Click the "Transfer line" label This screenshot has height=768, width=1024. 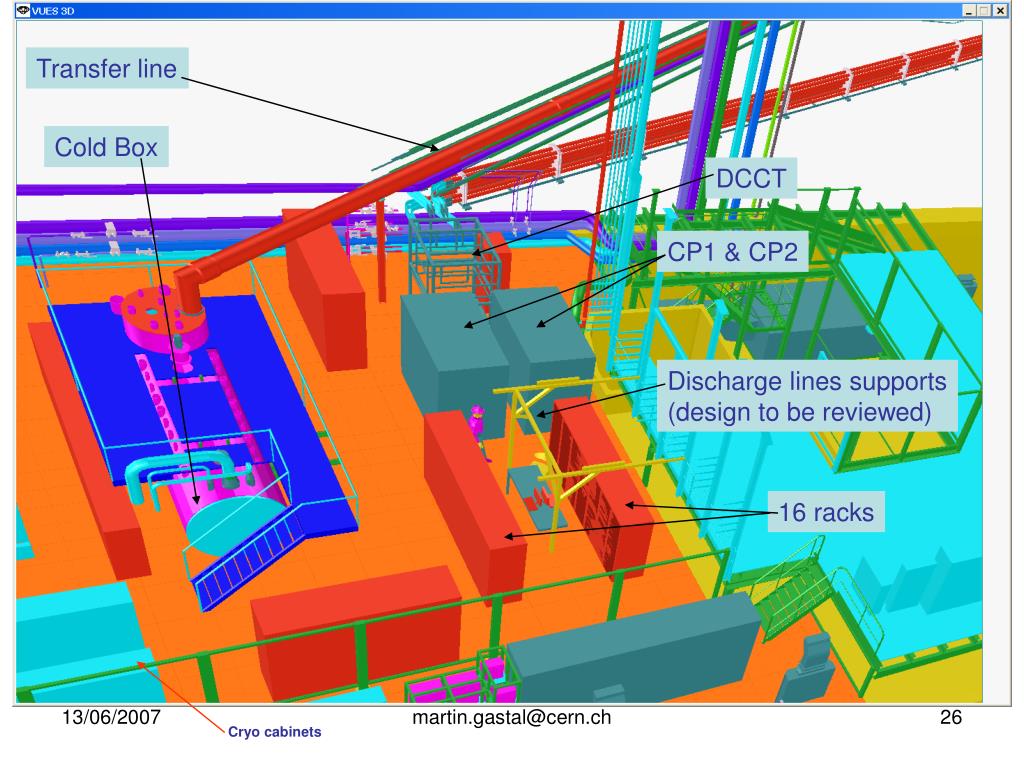[x=106, y=68]
